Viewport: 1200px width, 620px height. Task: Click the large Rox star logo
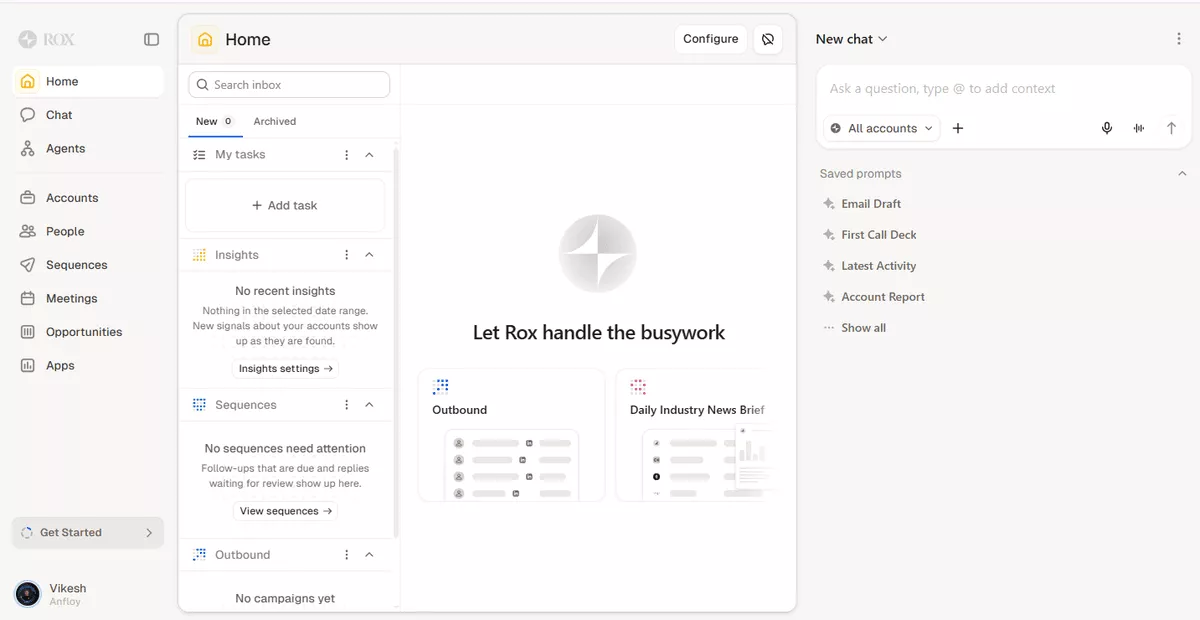[x=598, y=253]
